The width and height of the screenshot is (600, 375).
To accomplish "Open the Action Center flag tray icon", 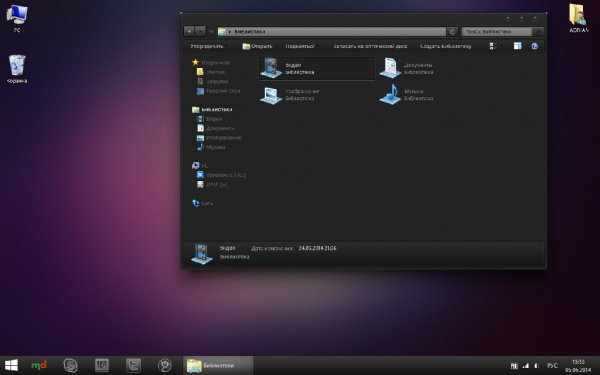I will tap(514, 366).
